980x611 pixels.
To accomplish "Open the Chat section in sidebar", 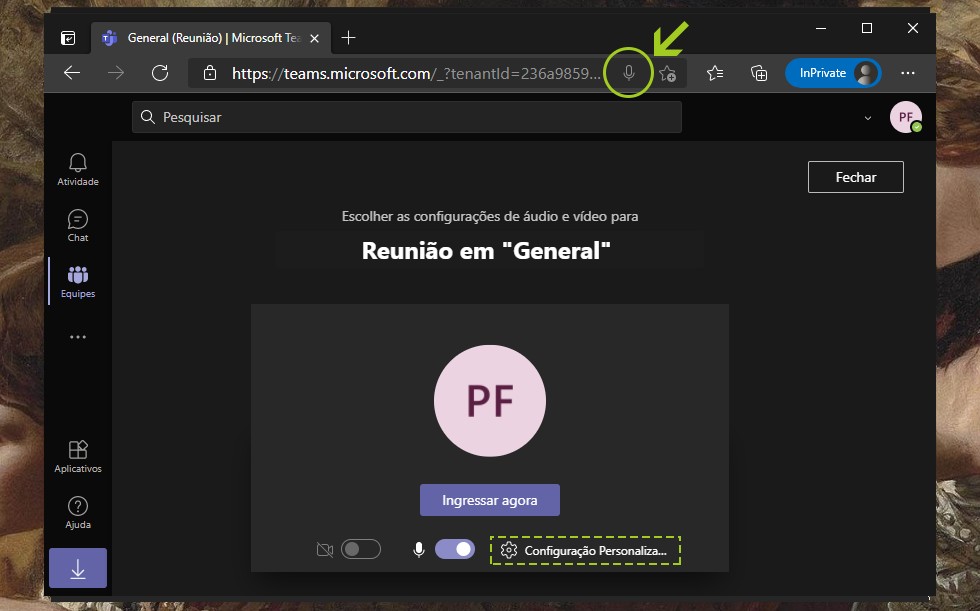I will 78,226.
